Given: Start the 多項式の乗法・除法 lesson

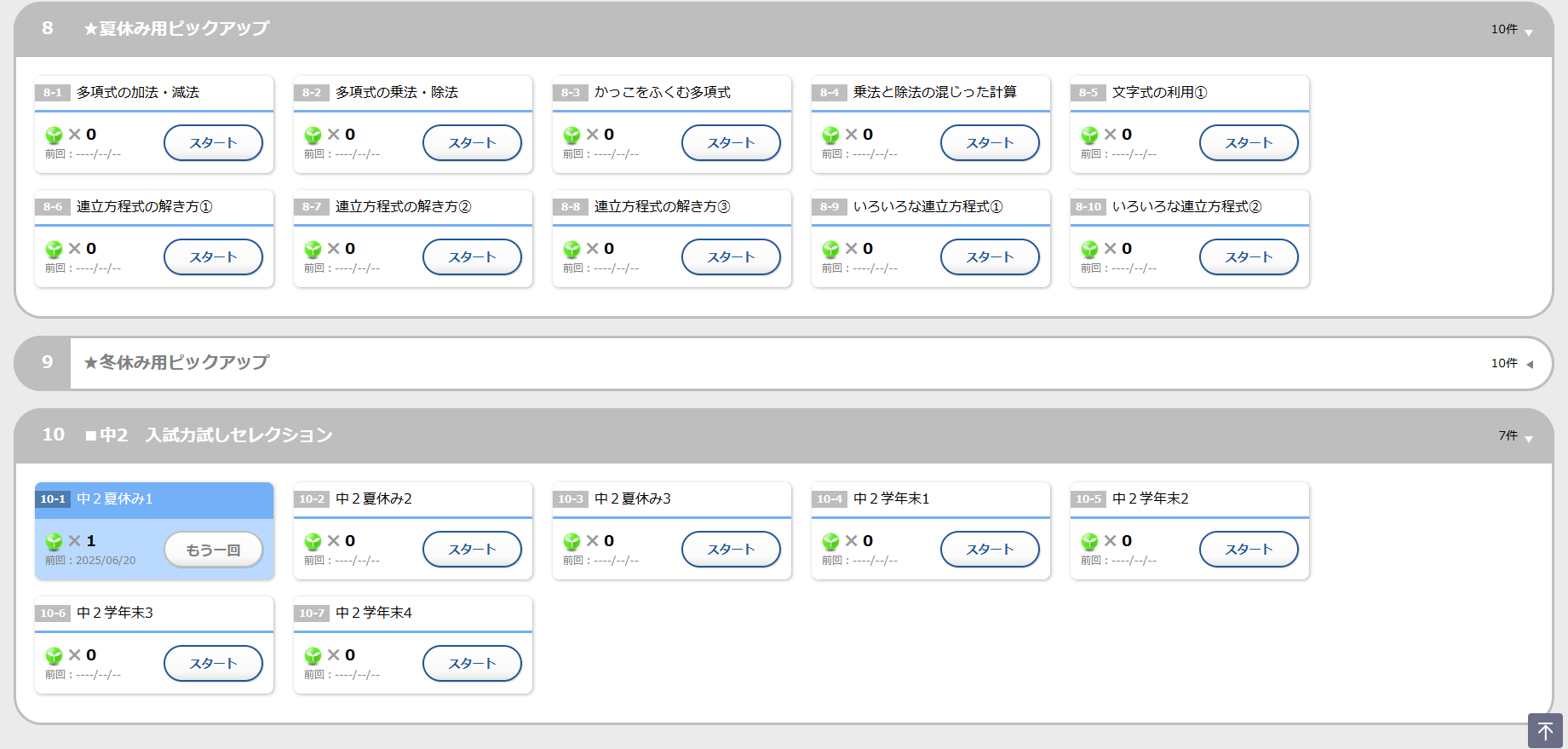Looking at the screenshot, I should click(x=472, y=143).
